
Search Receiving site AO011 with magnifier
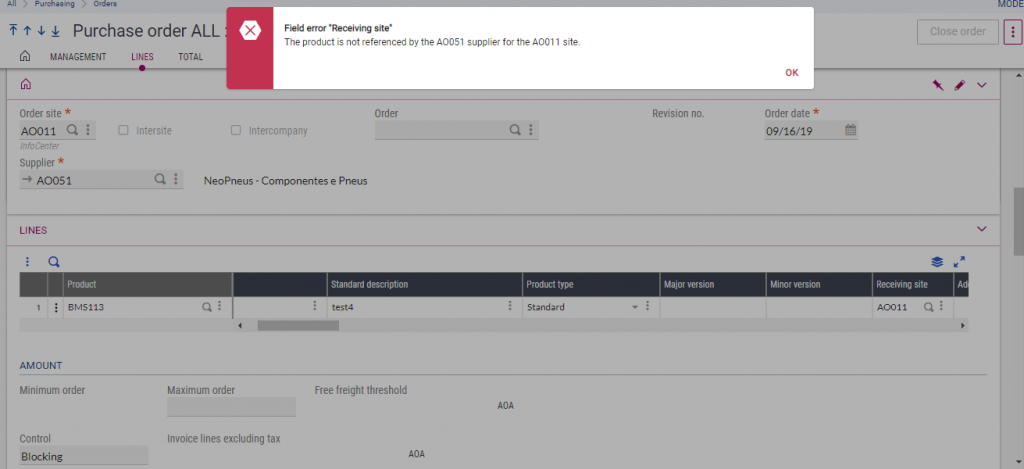(x=928, y=306)
